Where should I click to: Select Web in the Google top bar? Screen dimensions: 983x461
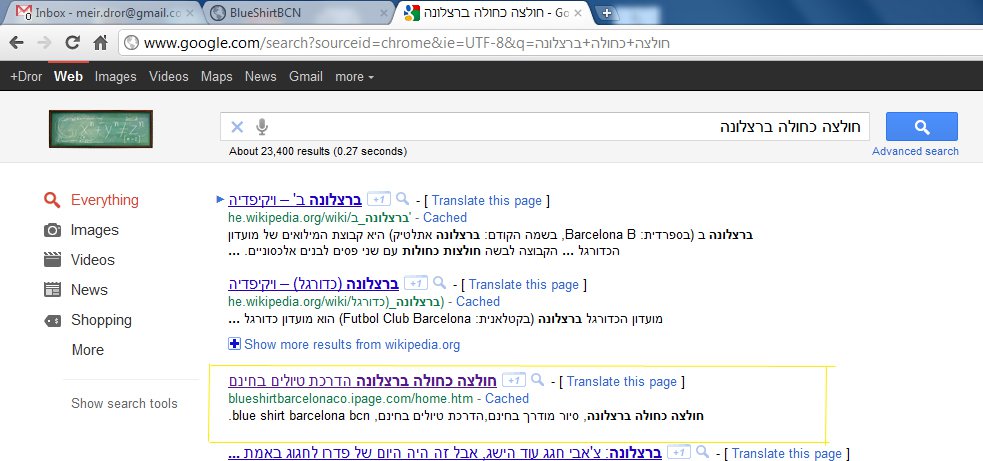[68, 77]
